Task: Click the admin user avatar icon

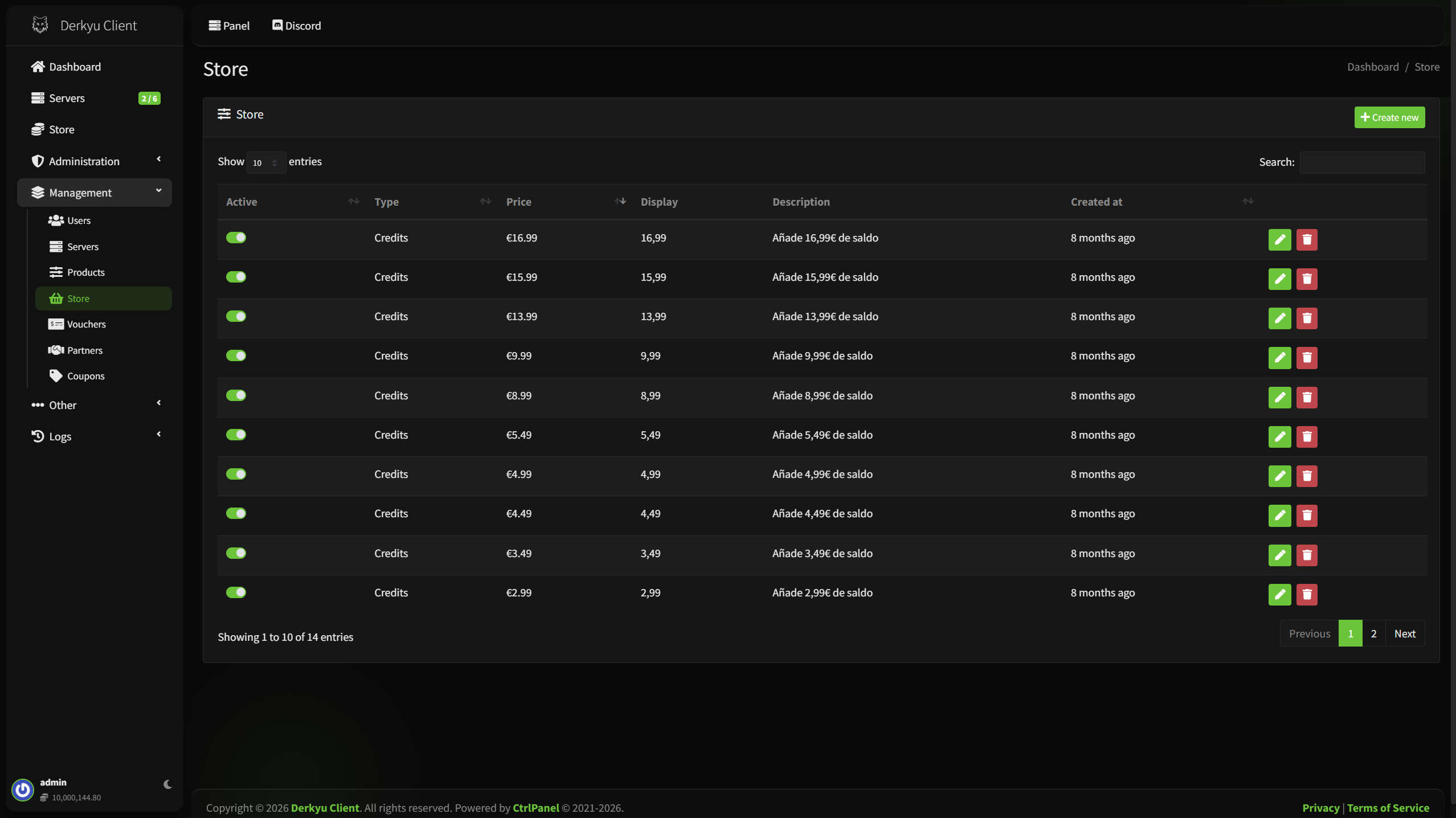Action: pos(23,790)
